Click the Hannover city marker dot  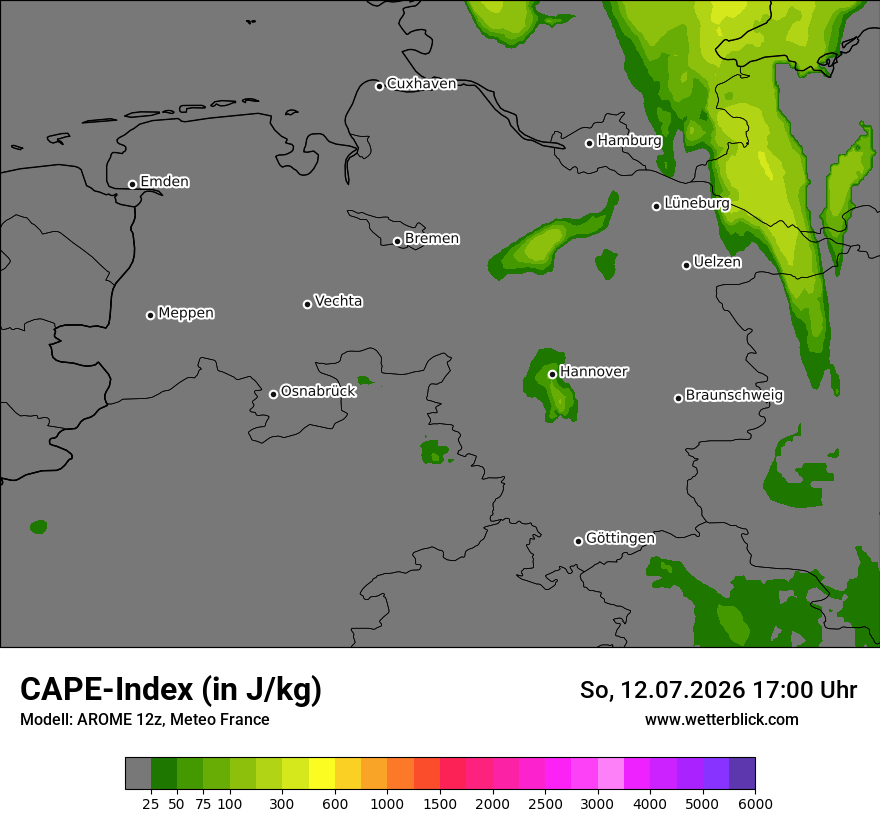click(552, 374)
